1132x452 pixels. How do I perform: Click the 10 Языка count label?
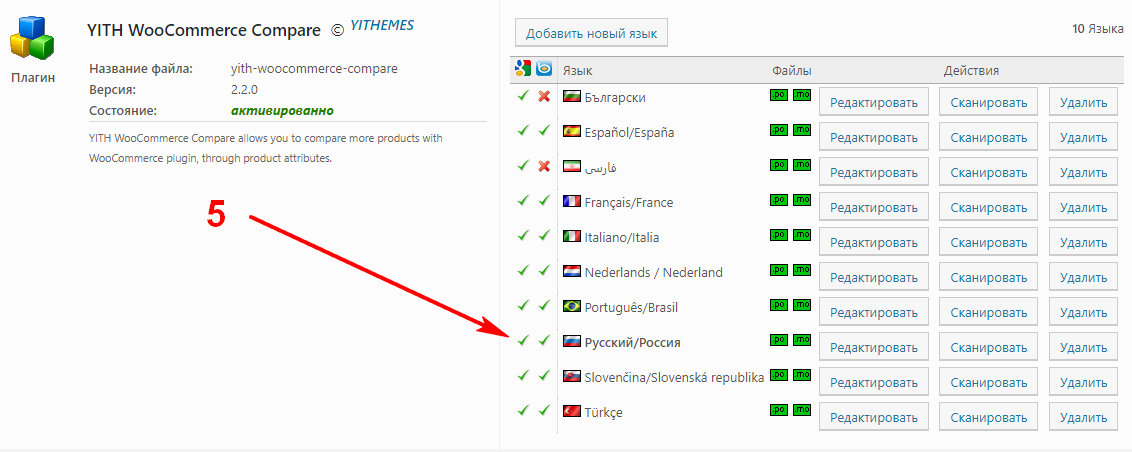(x=1098, y=29)
